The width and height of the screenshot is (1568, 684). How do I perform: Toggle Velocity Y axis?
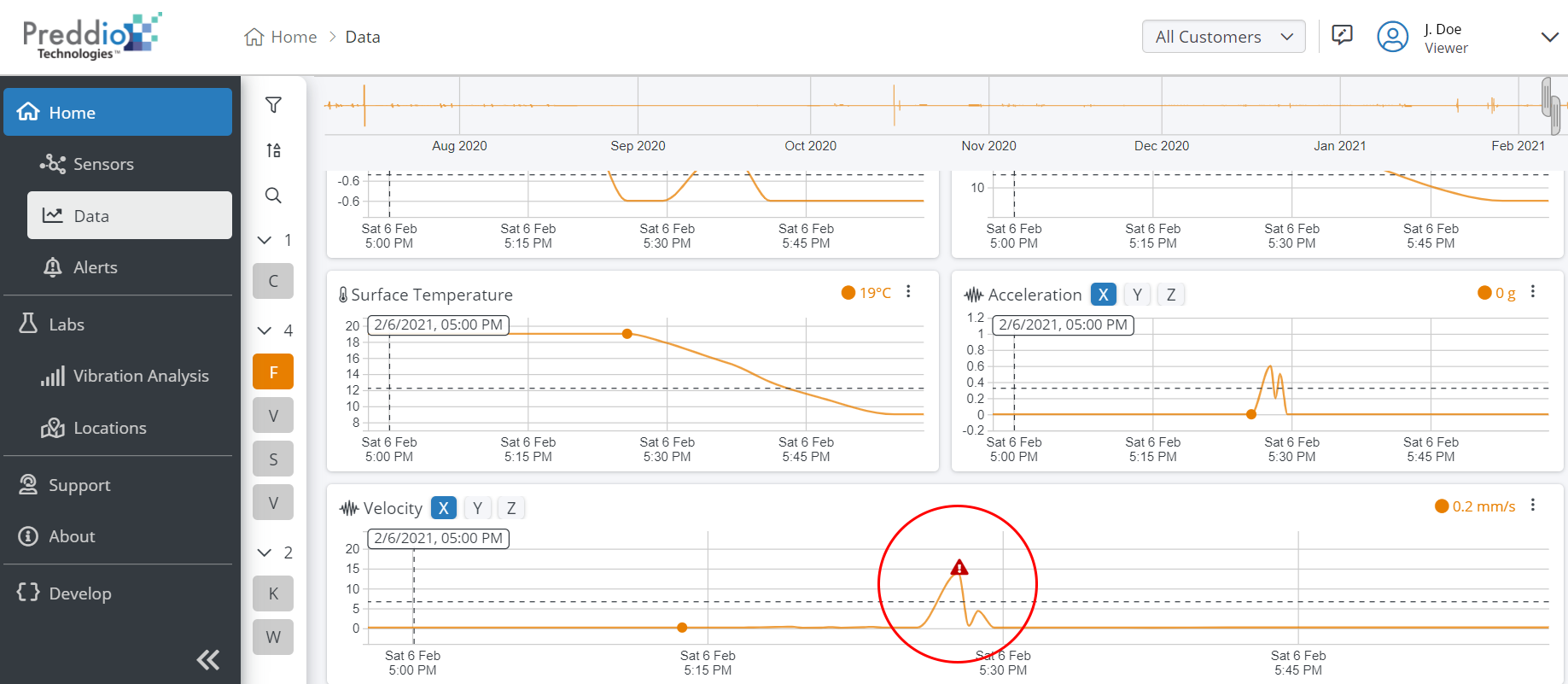477,508
